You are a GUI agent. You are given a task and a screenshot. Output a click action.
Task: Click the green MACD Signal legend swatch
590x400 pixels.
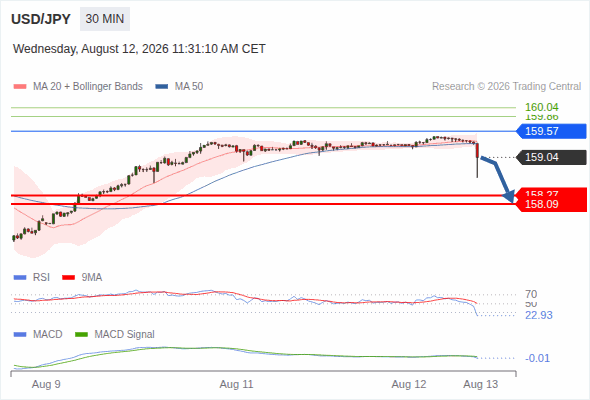81,334
